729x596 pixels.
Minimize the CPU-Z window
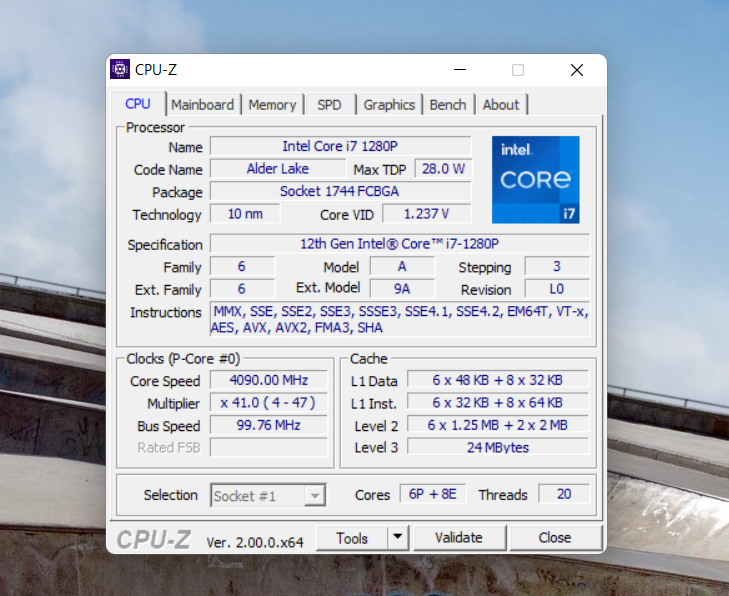point(460,70)
